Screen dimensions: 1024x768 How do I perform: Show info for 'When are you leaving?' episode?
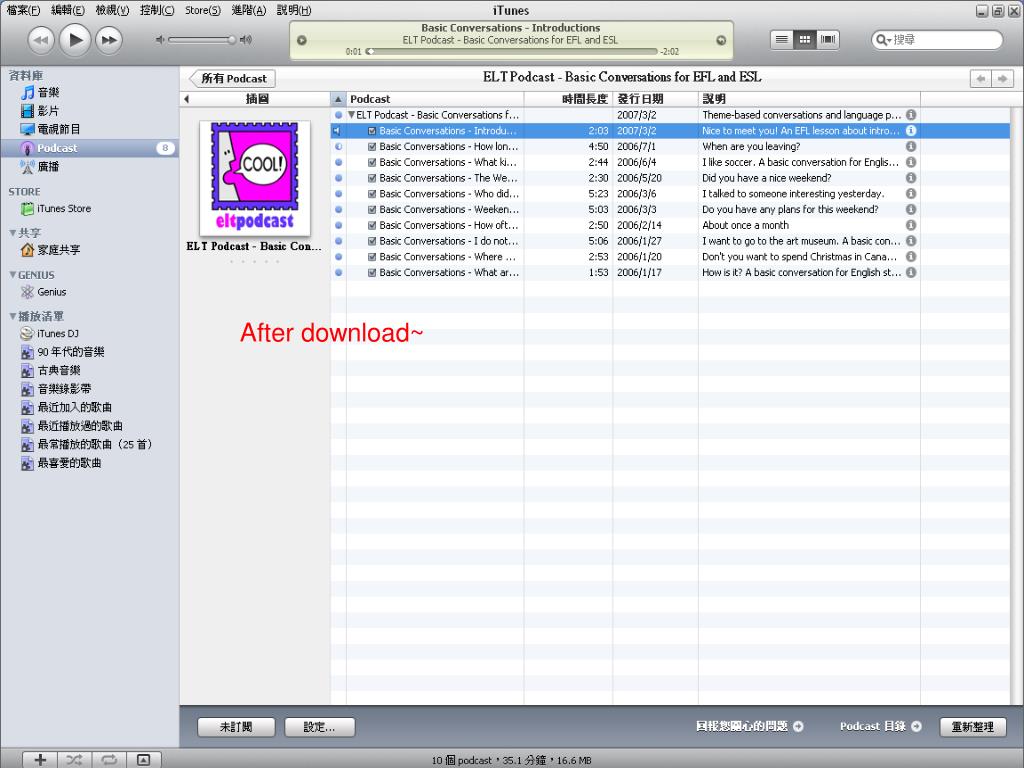(x=911, y=146)
